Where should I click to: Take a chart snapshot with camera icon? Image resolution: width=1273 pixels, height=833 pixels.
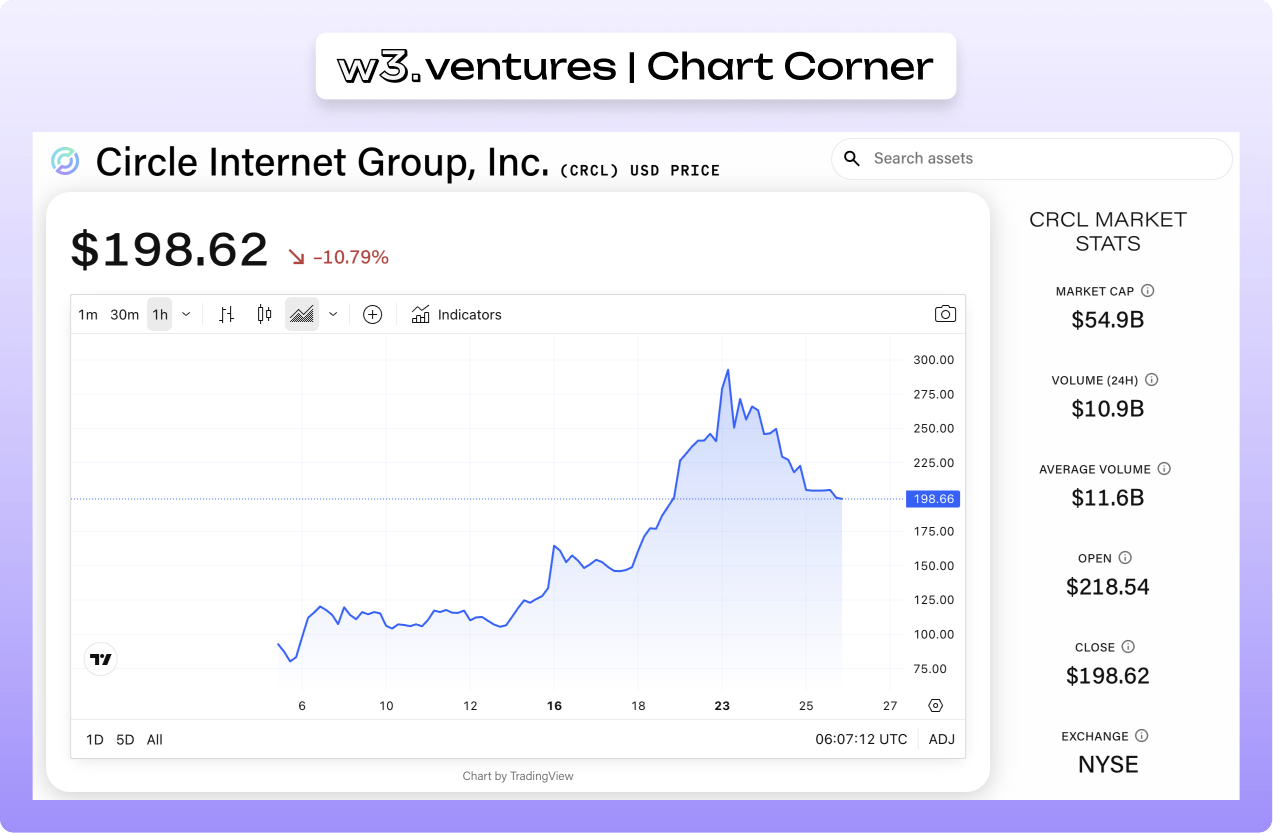tap(945, 314)
